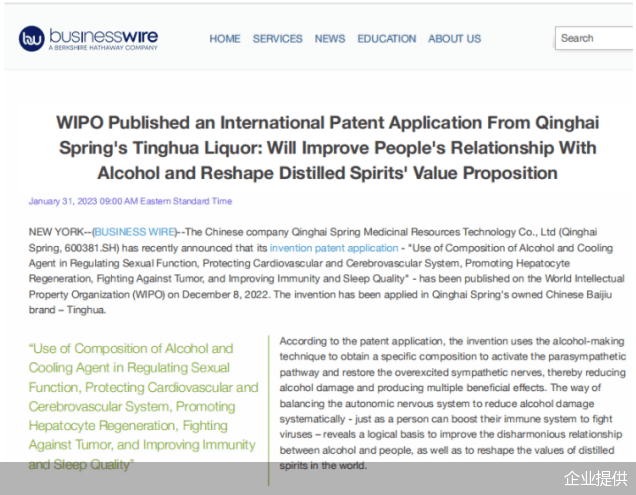
Task: Focus the Search input field
Action: tap(594, 38)
